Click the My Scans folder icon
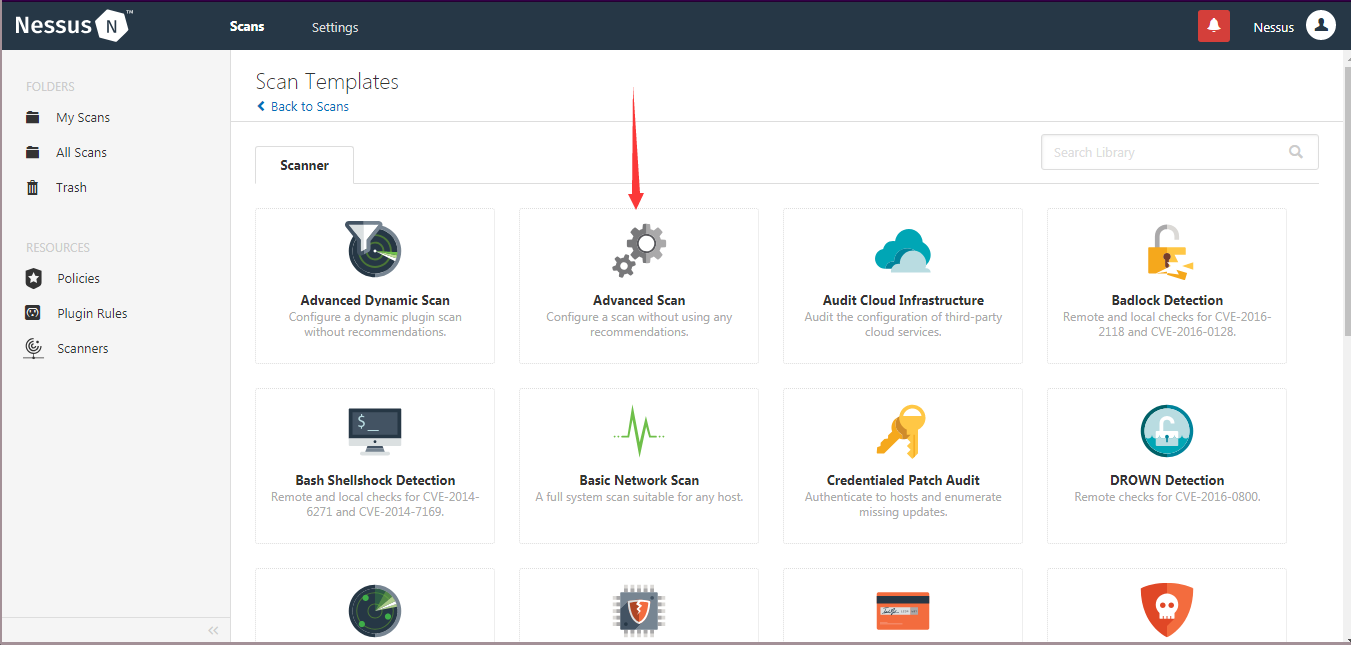The width and height of the screenshot is (1351, 645). [33, 117]
